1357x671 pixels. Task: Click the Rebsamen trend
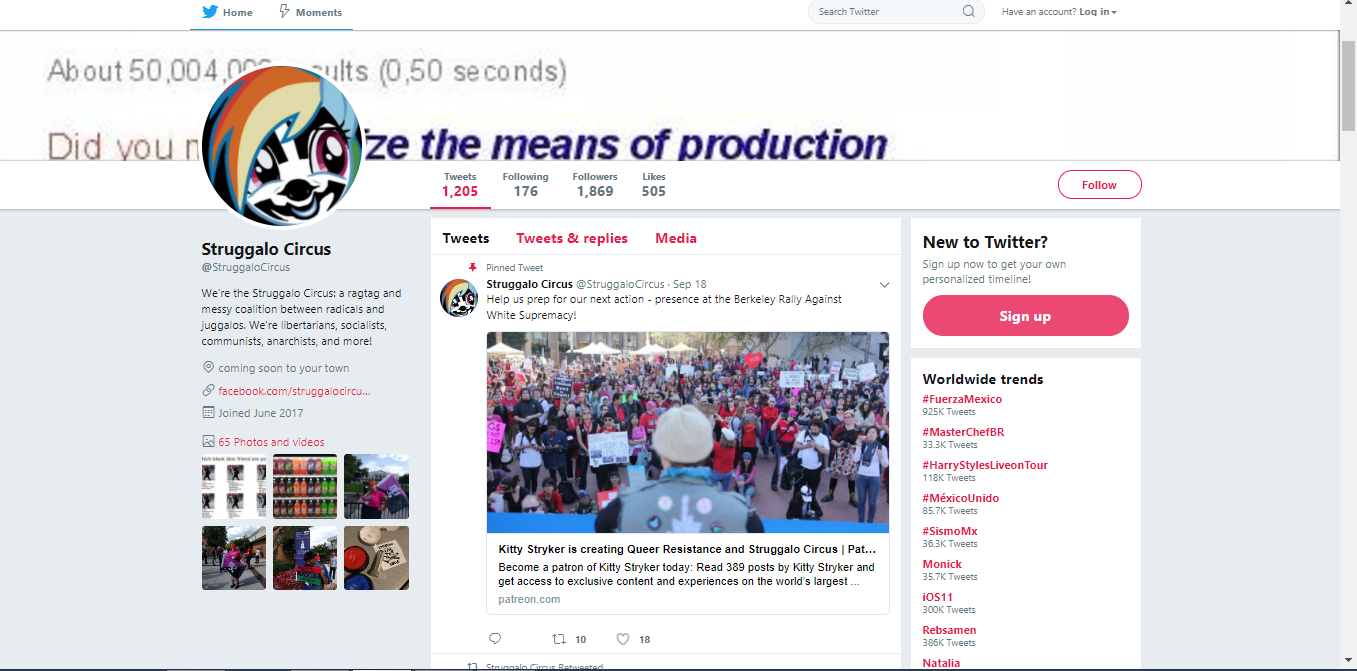(948, 630)
